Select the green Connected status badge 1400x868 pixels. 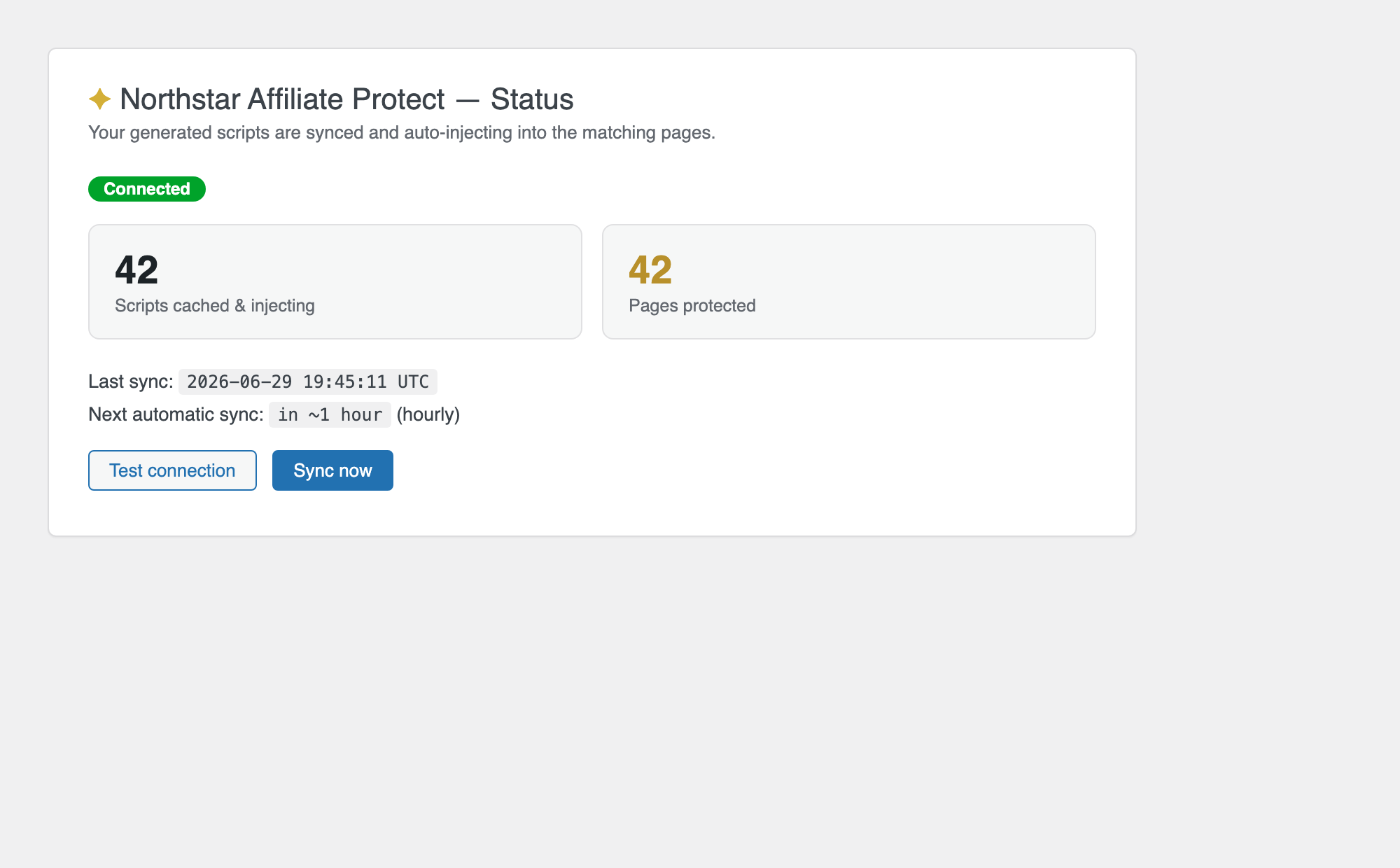(x=147, y=189)
